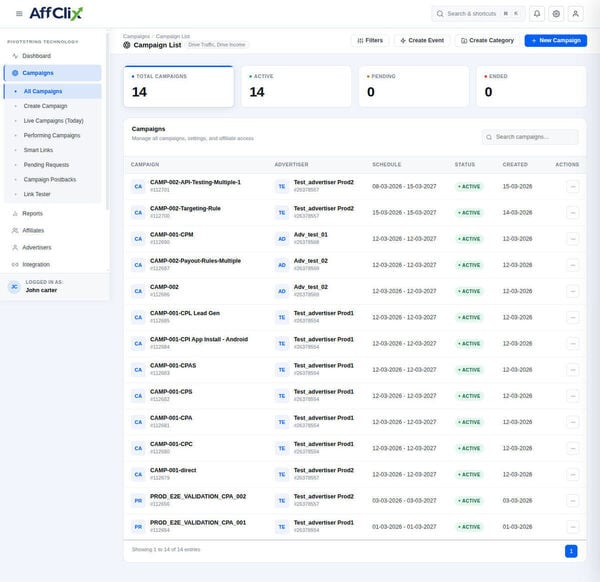600x582 pixels.
Task: Open actions menu for PROD_E2E_VALIDATION_CPA_001
Action: 572,527
